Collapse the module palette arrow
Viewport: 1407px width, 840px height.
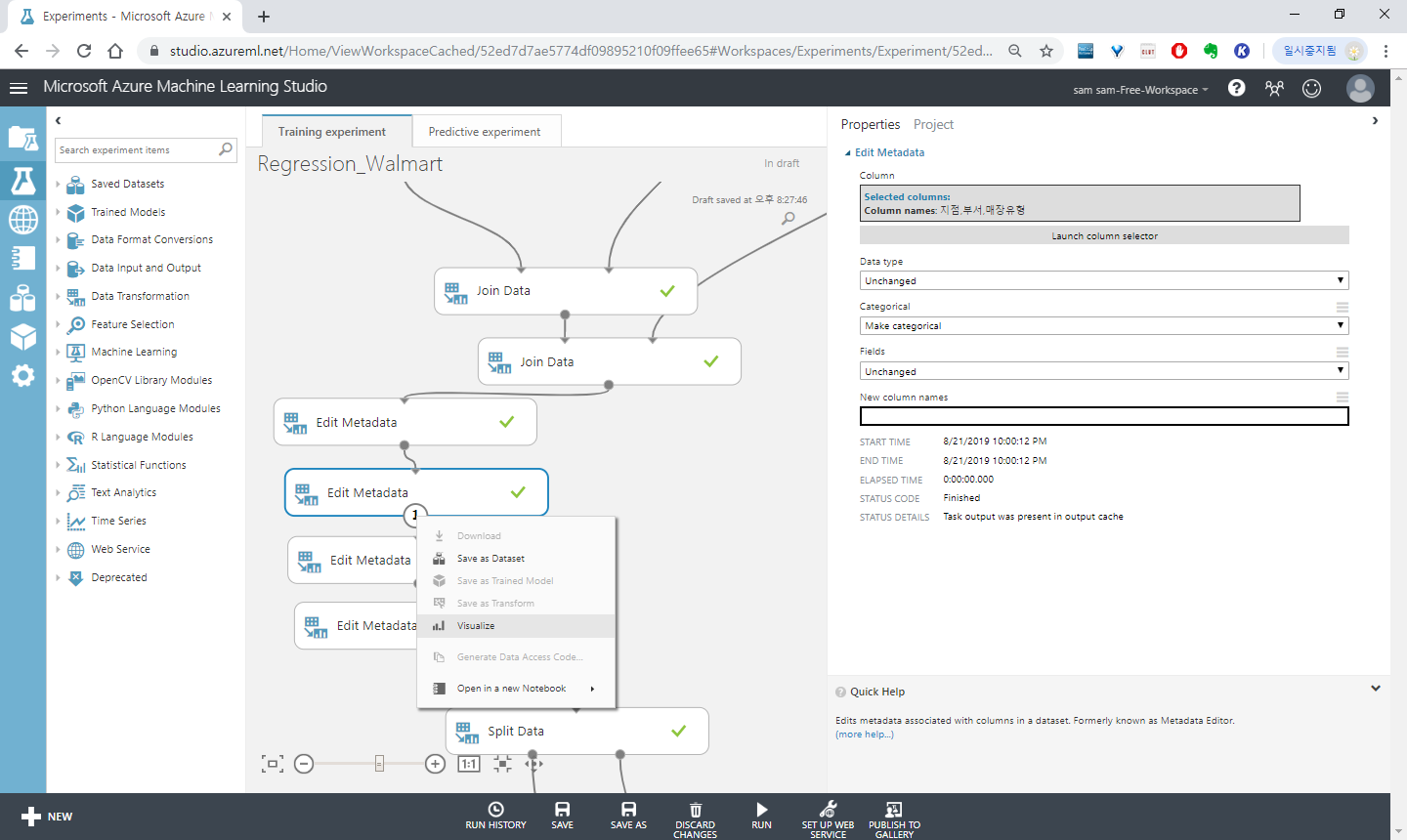click(59, 120)
